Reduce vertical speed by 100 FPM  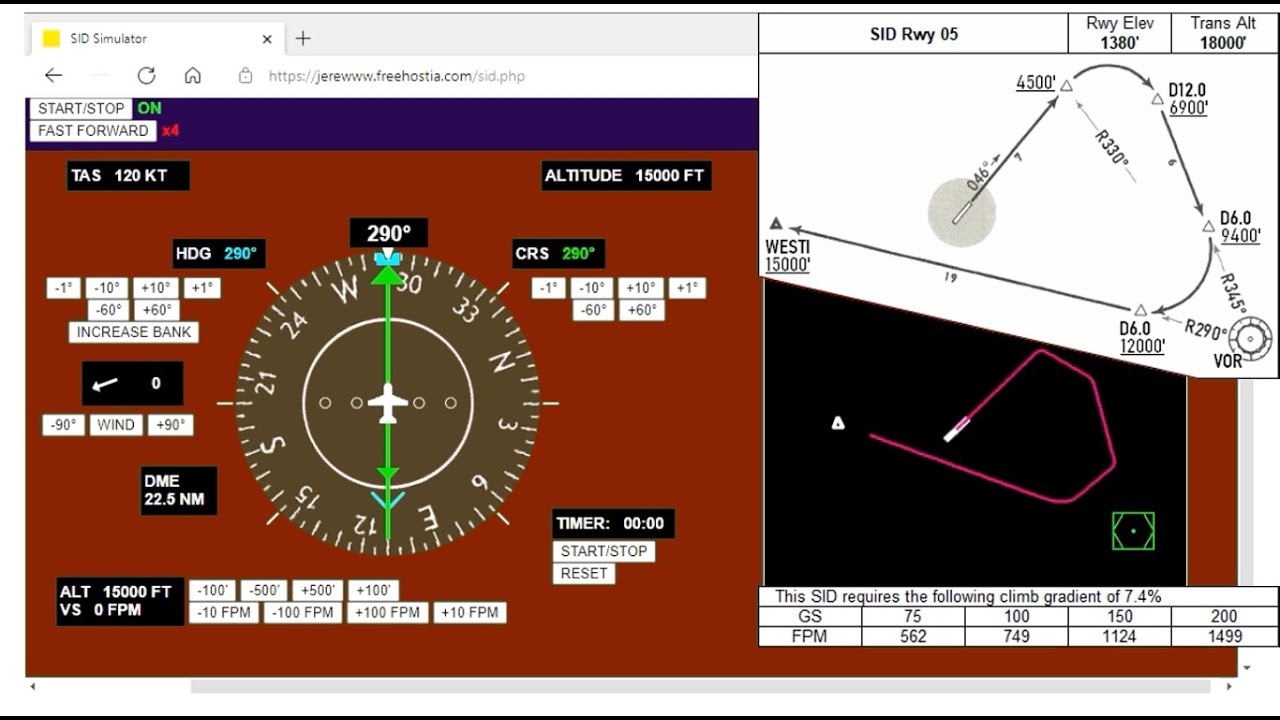tap(303, 613)
